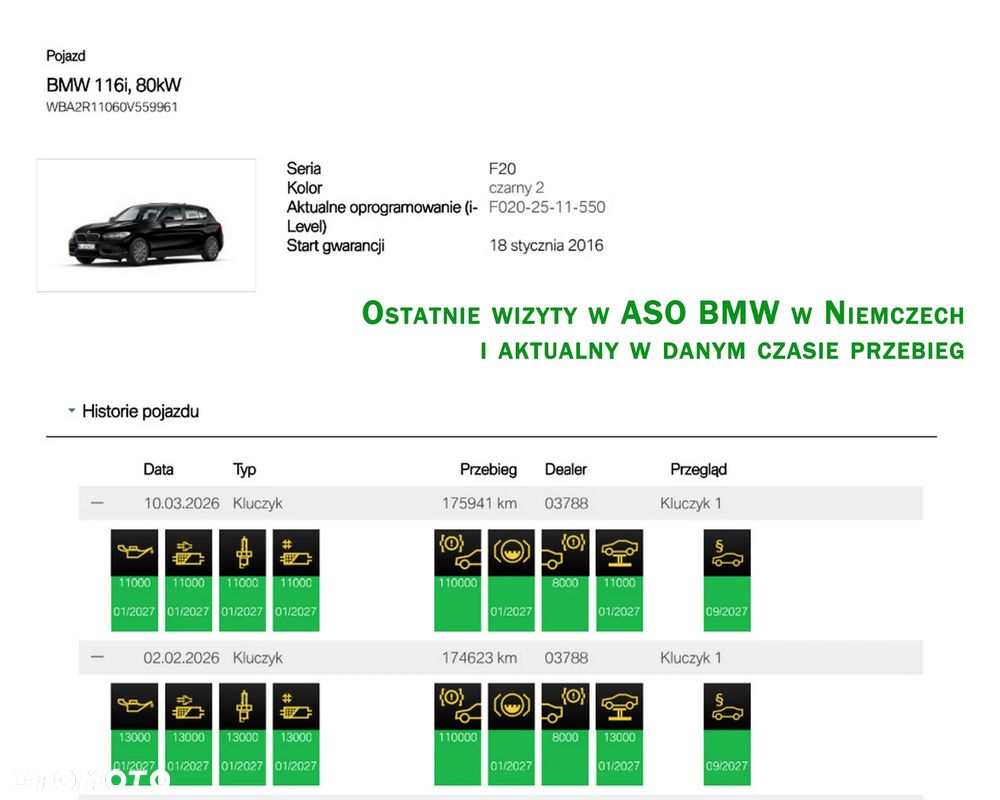1000x800 pixels.
Task: Click 09/2027 date under § icon in 02.02.2026 entry
Action: click(x=727, y=766)
